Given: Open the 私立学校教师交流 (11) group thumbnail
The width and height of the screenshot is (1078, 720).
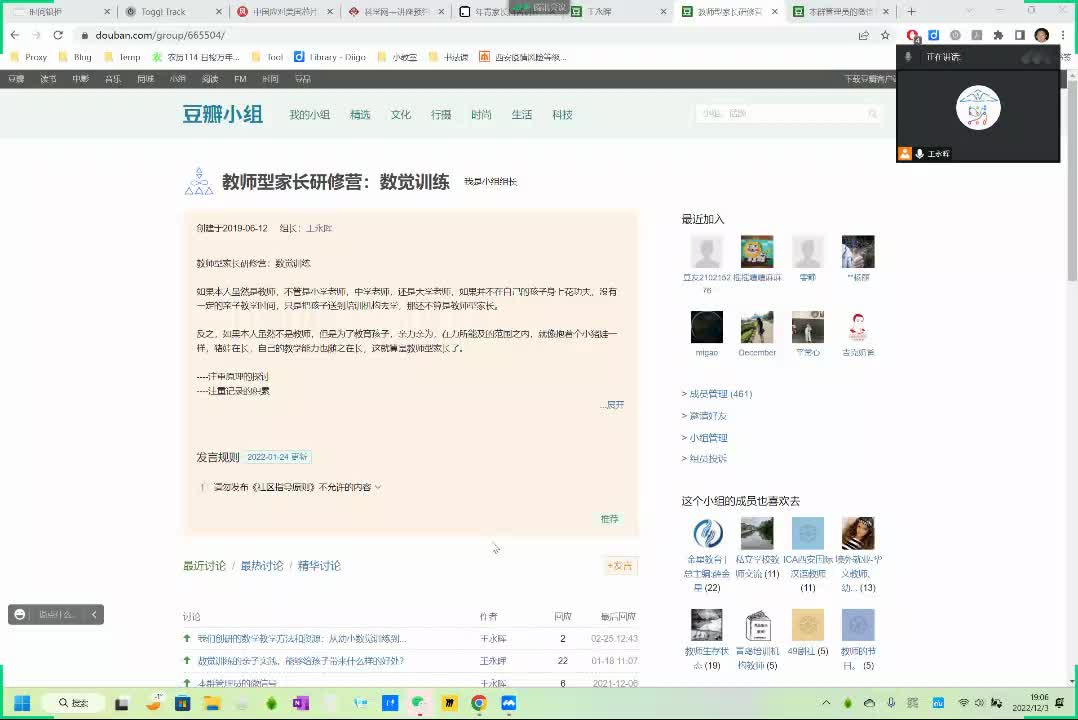Looking at the screenshot, I should pyautogui.click(x=757, y=534).
